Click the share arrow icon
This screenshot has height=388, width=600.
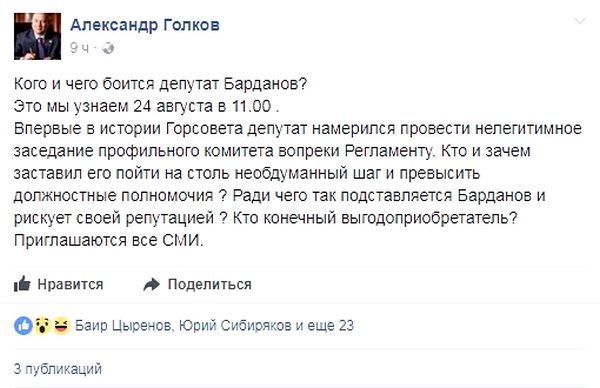pos(152,284)
